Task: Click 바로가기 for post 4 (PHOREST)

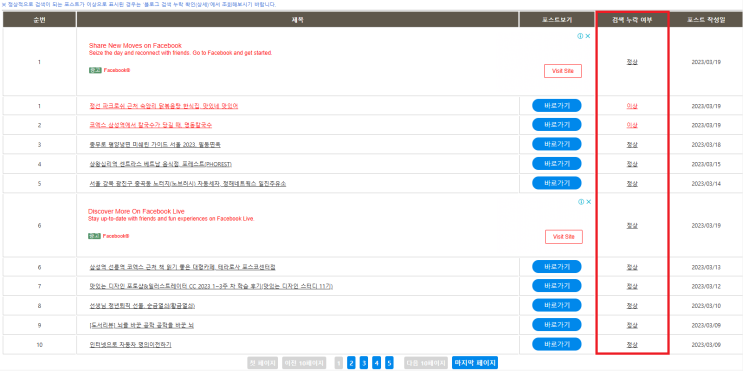Action: 557,163
